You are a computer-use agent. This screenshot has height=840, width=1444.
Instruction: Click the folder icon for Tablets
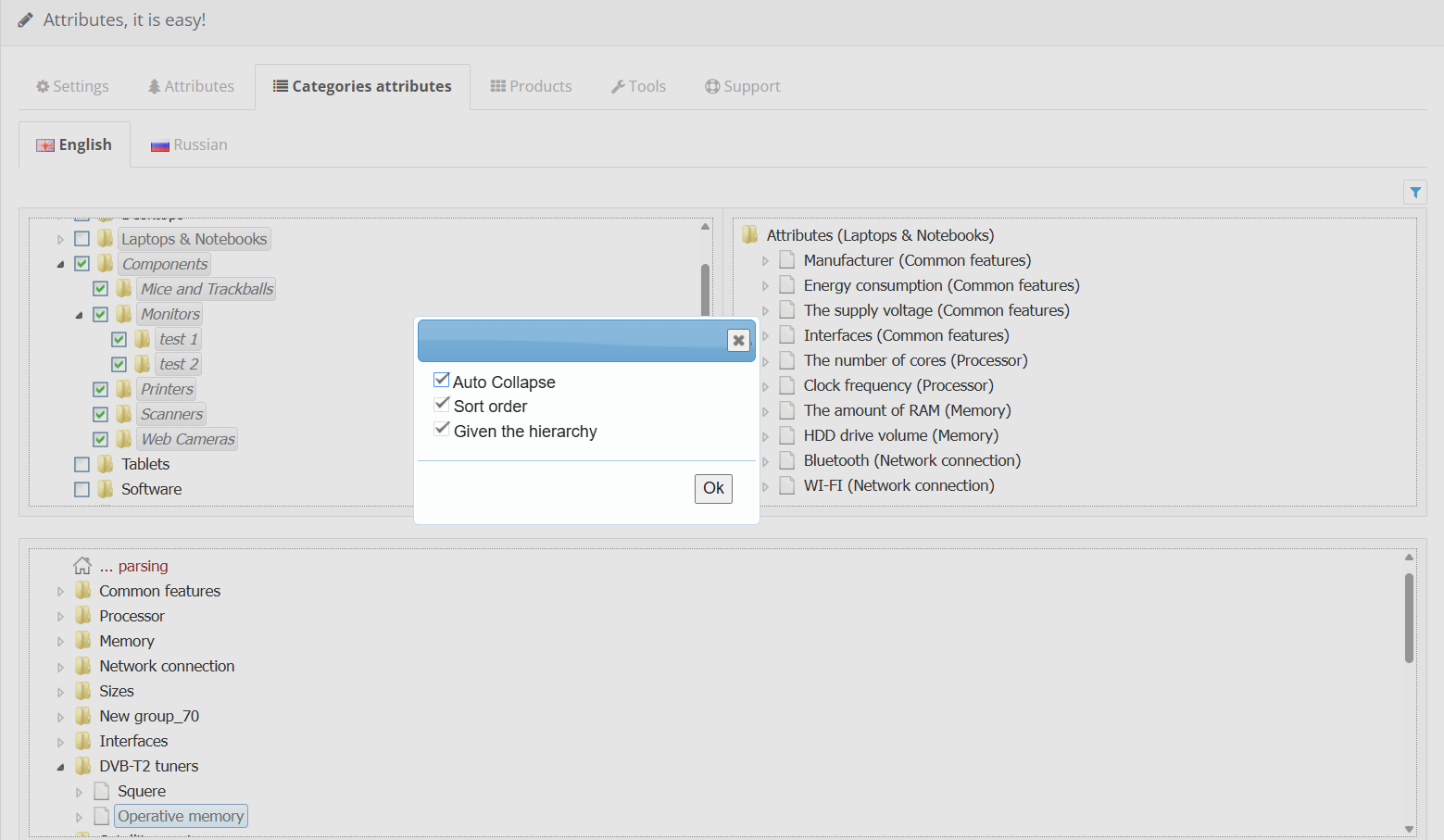(106, 464)
